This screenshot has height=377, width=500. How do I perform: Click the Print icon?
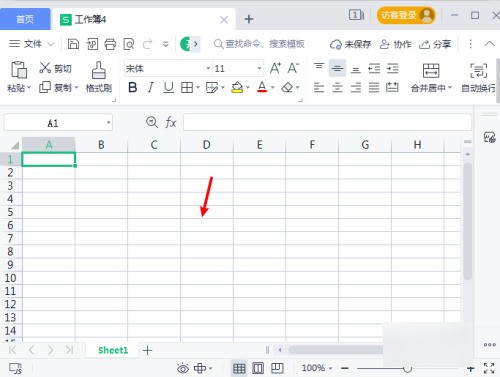tap(110, 44)
